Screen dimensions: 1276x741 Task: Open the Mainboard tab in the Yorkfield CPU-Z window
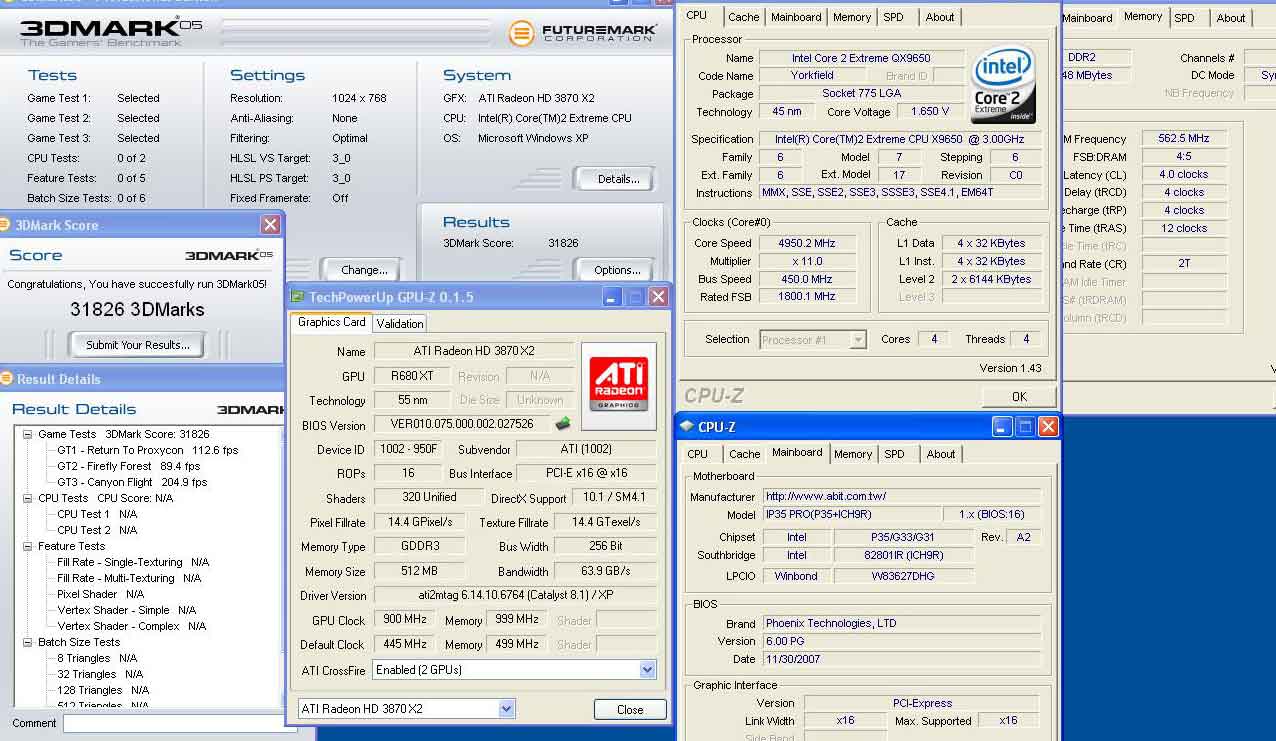(796, 17)
